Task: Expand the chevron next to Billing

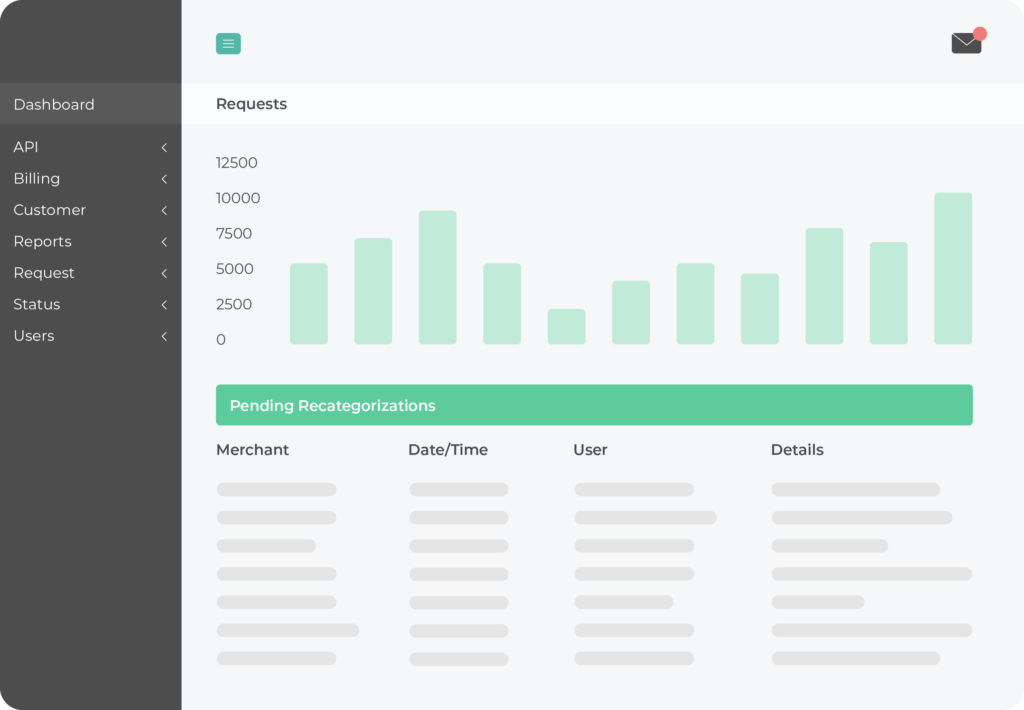Action: (x=164, y=179)
